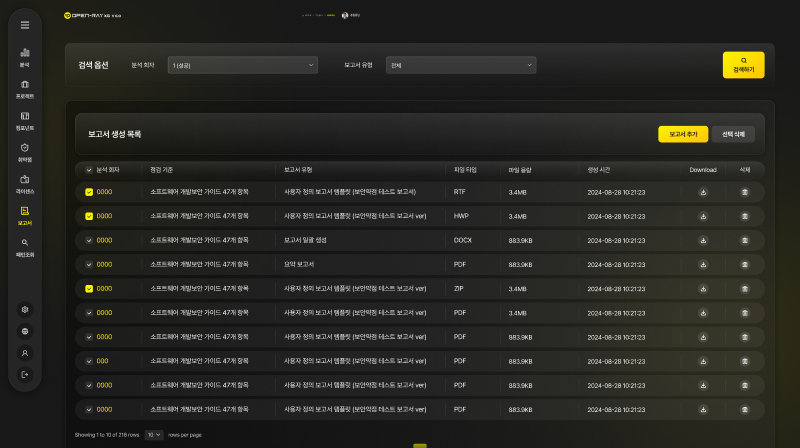
Task: Click the RTF file type cell
Action: pyautogui.click(x=459, y=192)
